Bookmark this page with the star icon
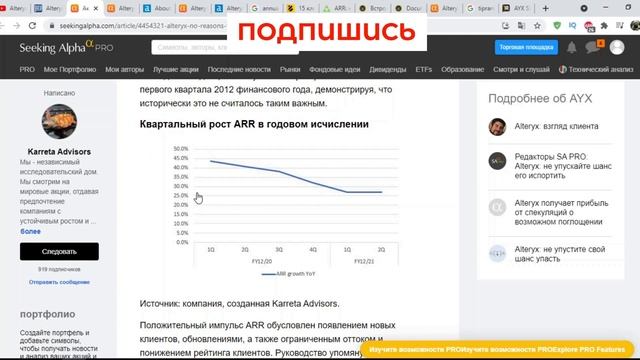Image resolution: width=640 pixels, height=360 pixels. pyautogui.click(x=537, y=26)
